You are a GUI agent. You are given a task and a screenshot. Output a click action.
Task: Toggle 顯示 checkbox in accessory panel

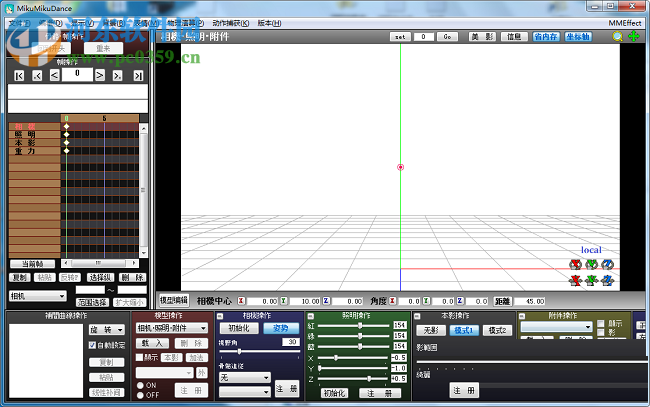point(601,323)
